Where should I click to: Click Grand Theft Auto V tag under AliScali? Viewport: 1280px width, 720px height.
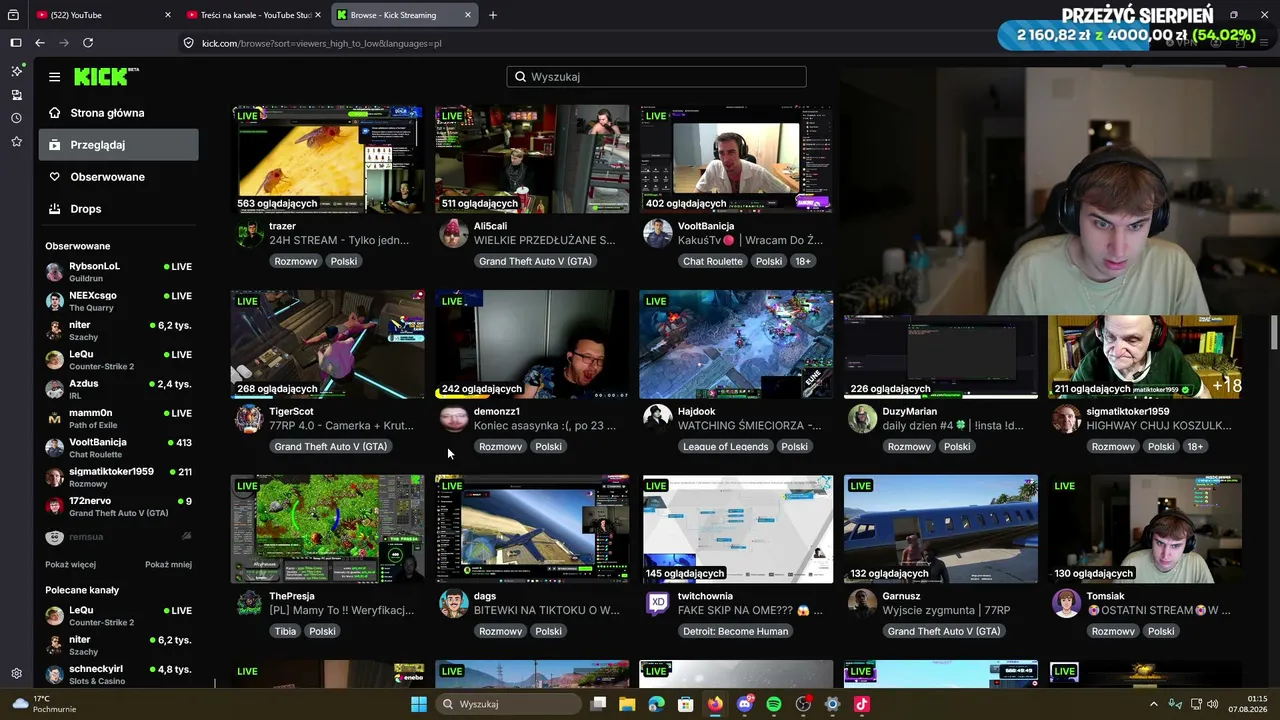(535, 261)
